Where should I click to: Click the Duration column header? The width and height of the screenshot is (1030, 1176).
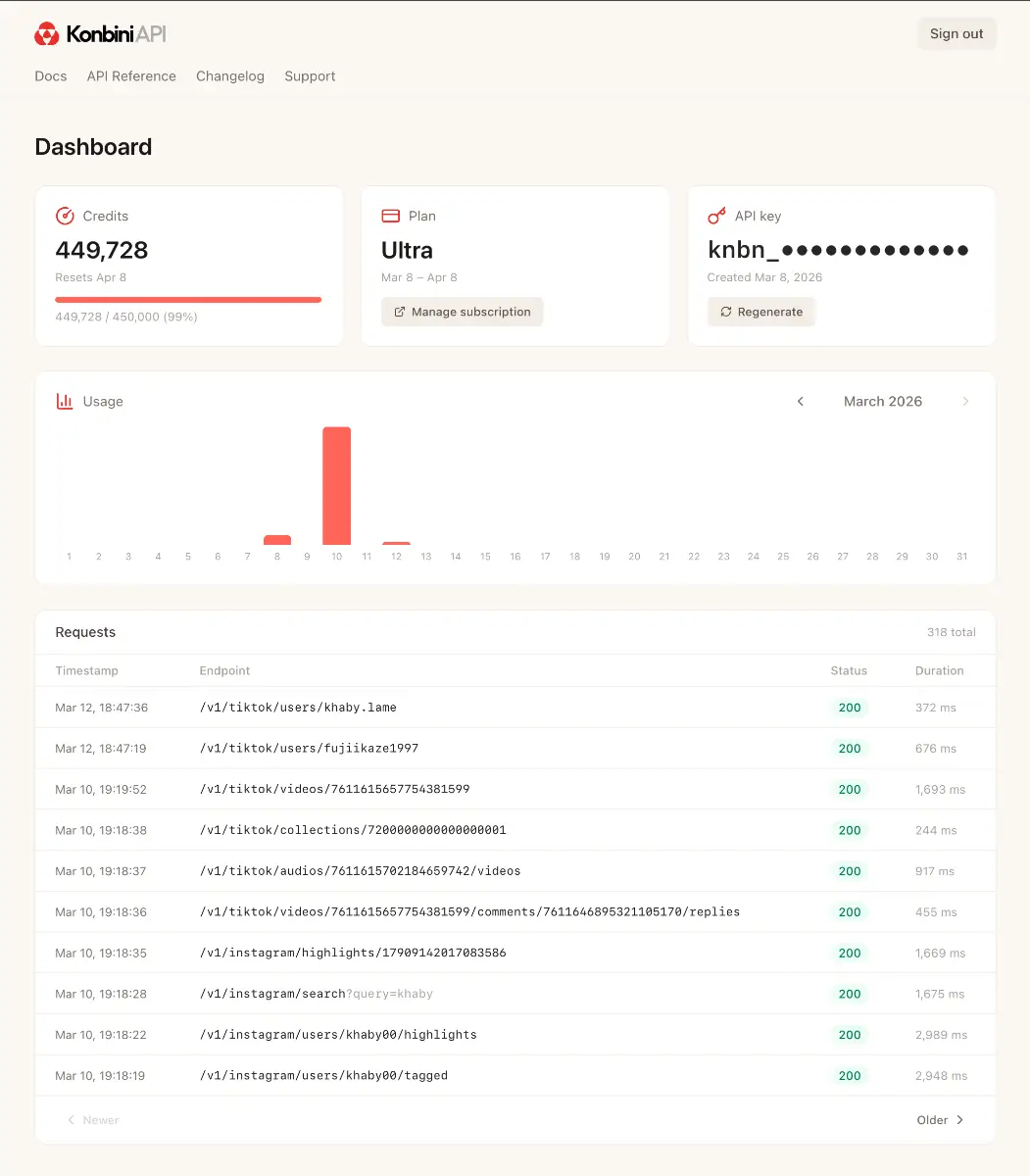click(x=940, y=671)
